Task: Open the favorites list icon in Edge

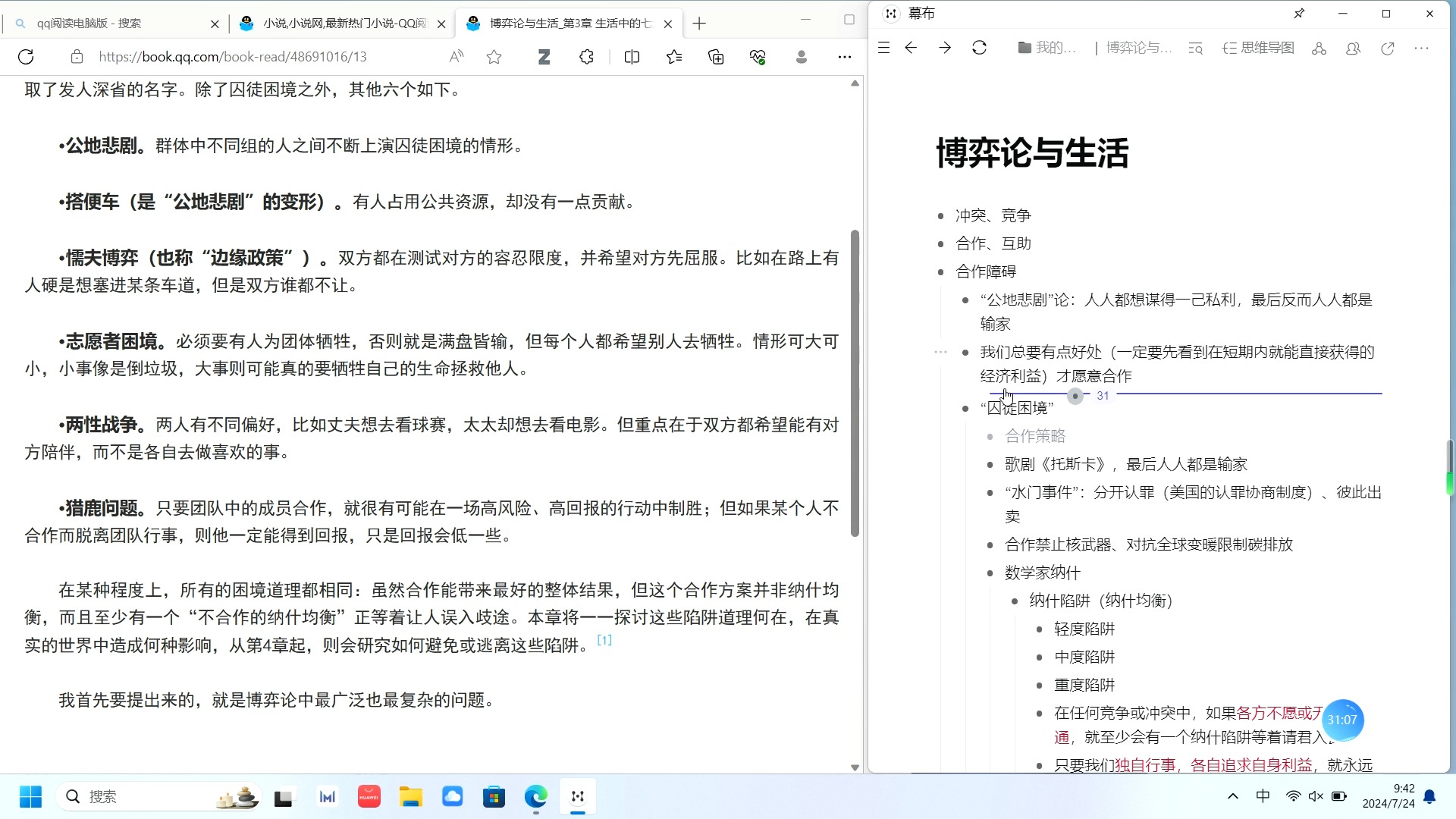Action: click(x=674, y=57)
